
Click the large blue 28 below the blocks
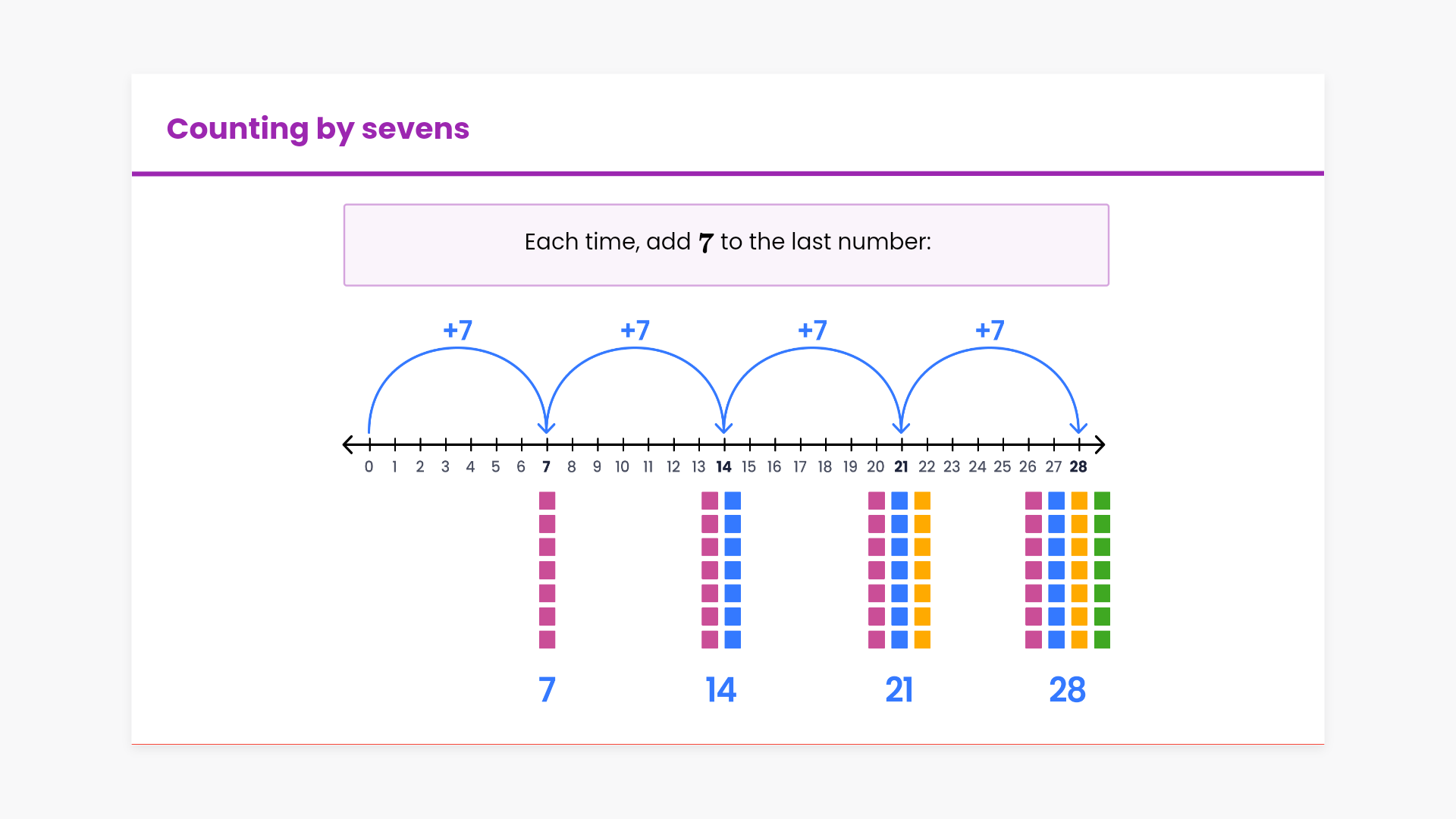click(1067, 690)
